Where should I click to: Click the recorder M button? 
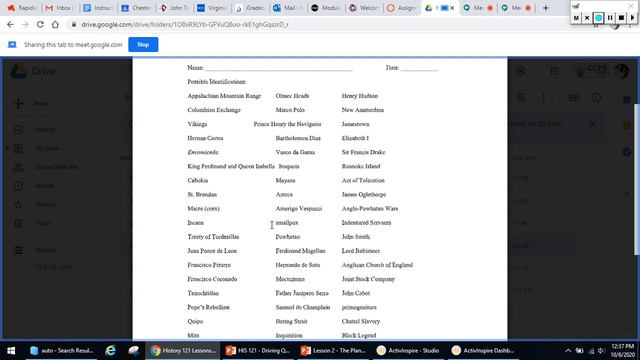[x=576, y=18]
